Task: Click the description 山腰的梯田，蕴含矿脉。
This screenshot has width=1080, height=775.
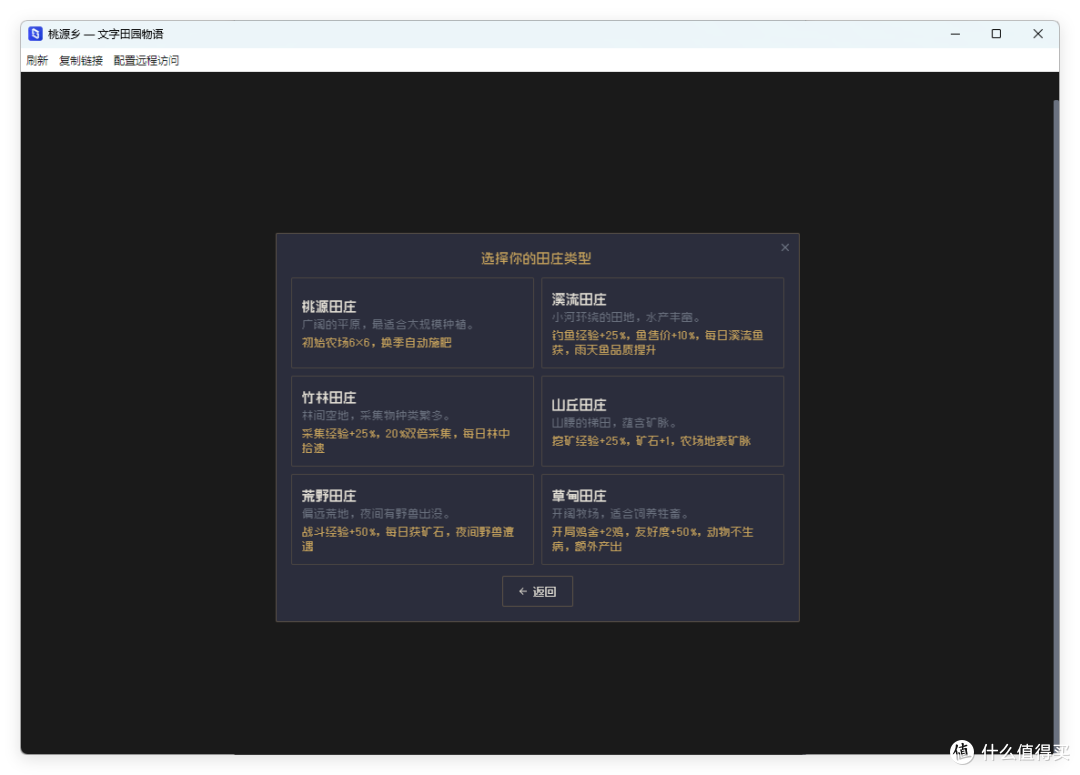Action: 614,423
